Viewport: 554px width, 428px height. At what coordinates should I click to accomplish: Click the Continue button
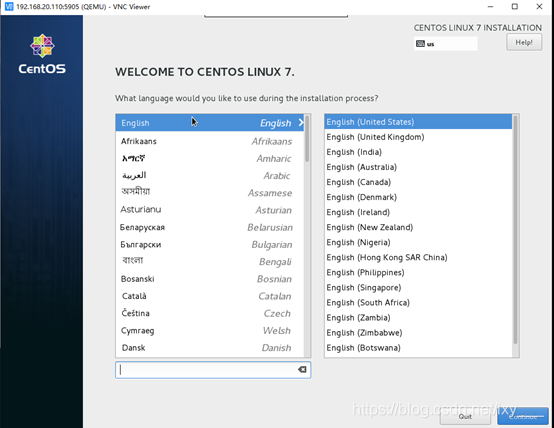(523, 417)
